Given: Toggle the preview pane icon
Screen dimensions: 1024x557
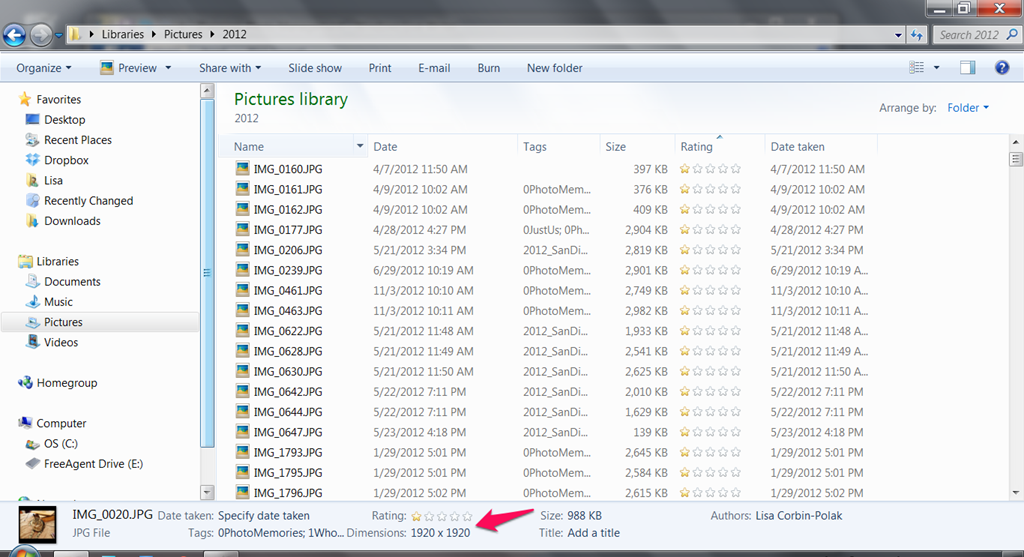Looking at the screenshot, I should point(967,68).
